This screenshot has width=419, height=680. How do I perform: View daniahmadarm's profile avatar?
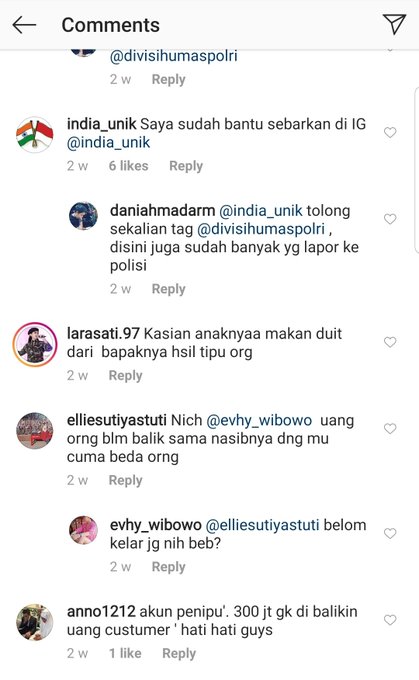[83, 216]
